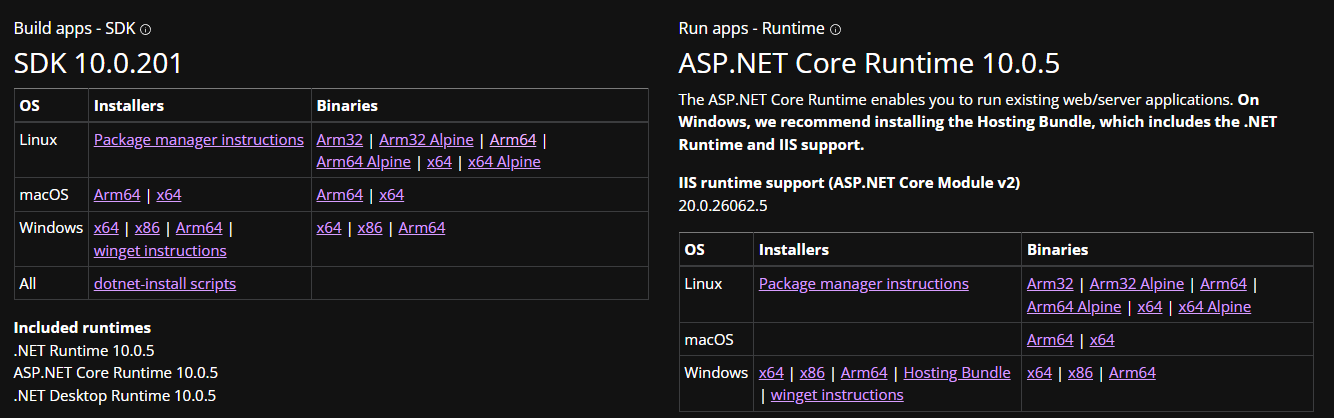Screen dimensions: 1334x418
Task: Download ASP.NET Runtime Linux x64 binary
Action: (1150, 307)
